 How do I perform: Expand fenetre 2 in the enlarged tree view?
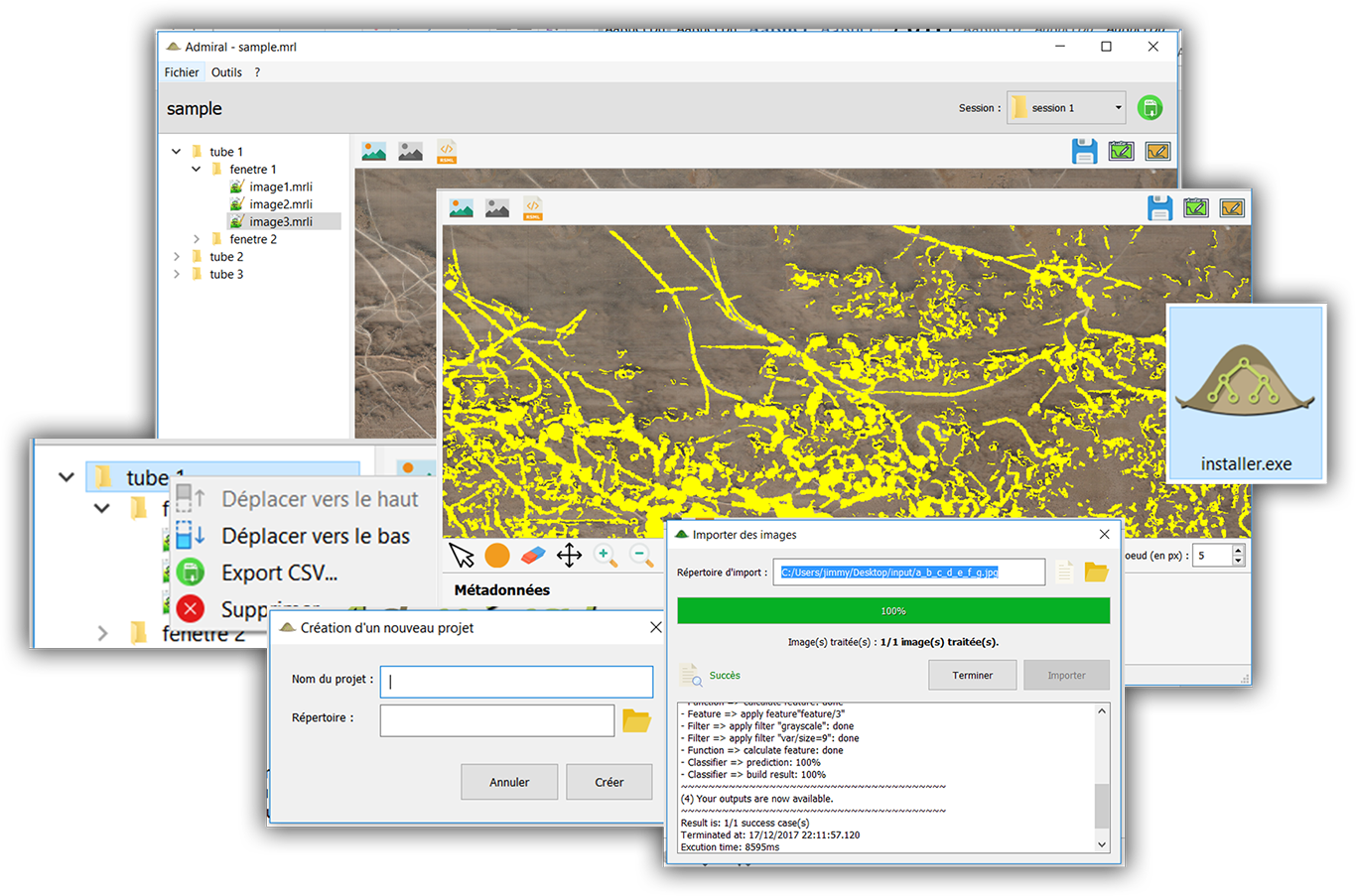point(103,632)
